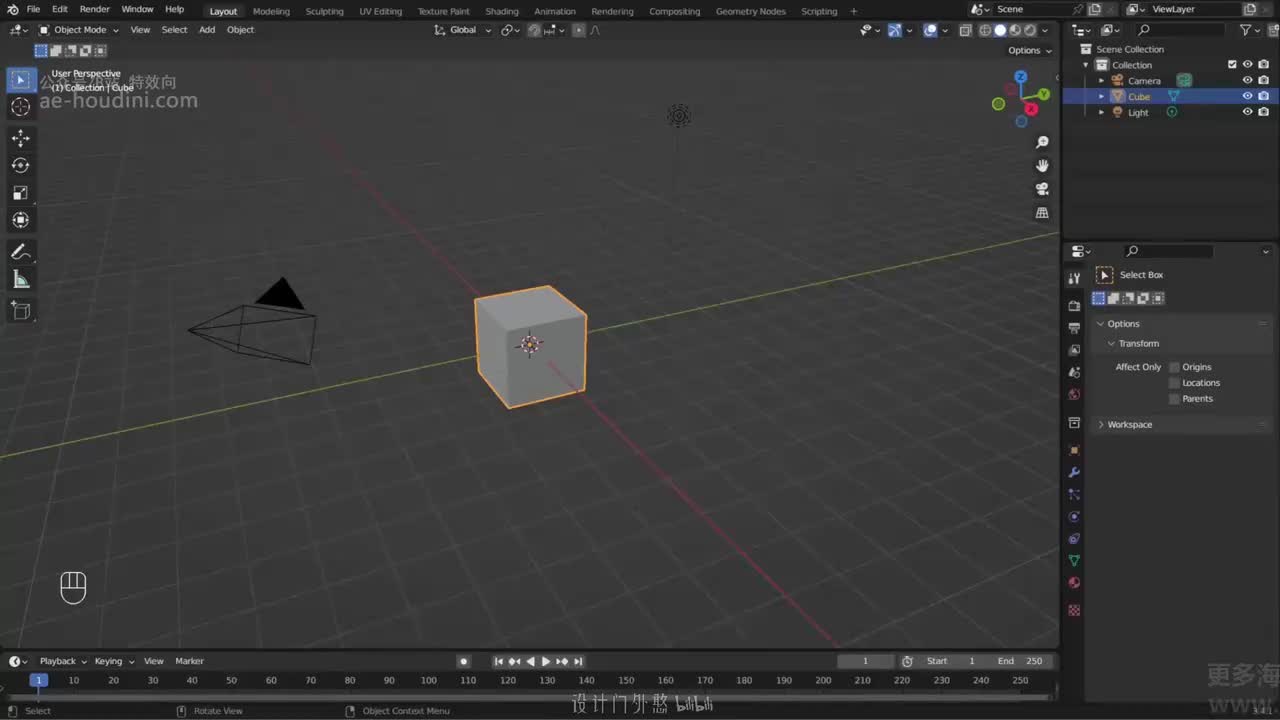Open the Tool properties tab
Viewport: 1280px width, 720px height.
[x=1074, y=278]
